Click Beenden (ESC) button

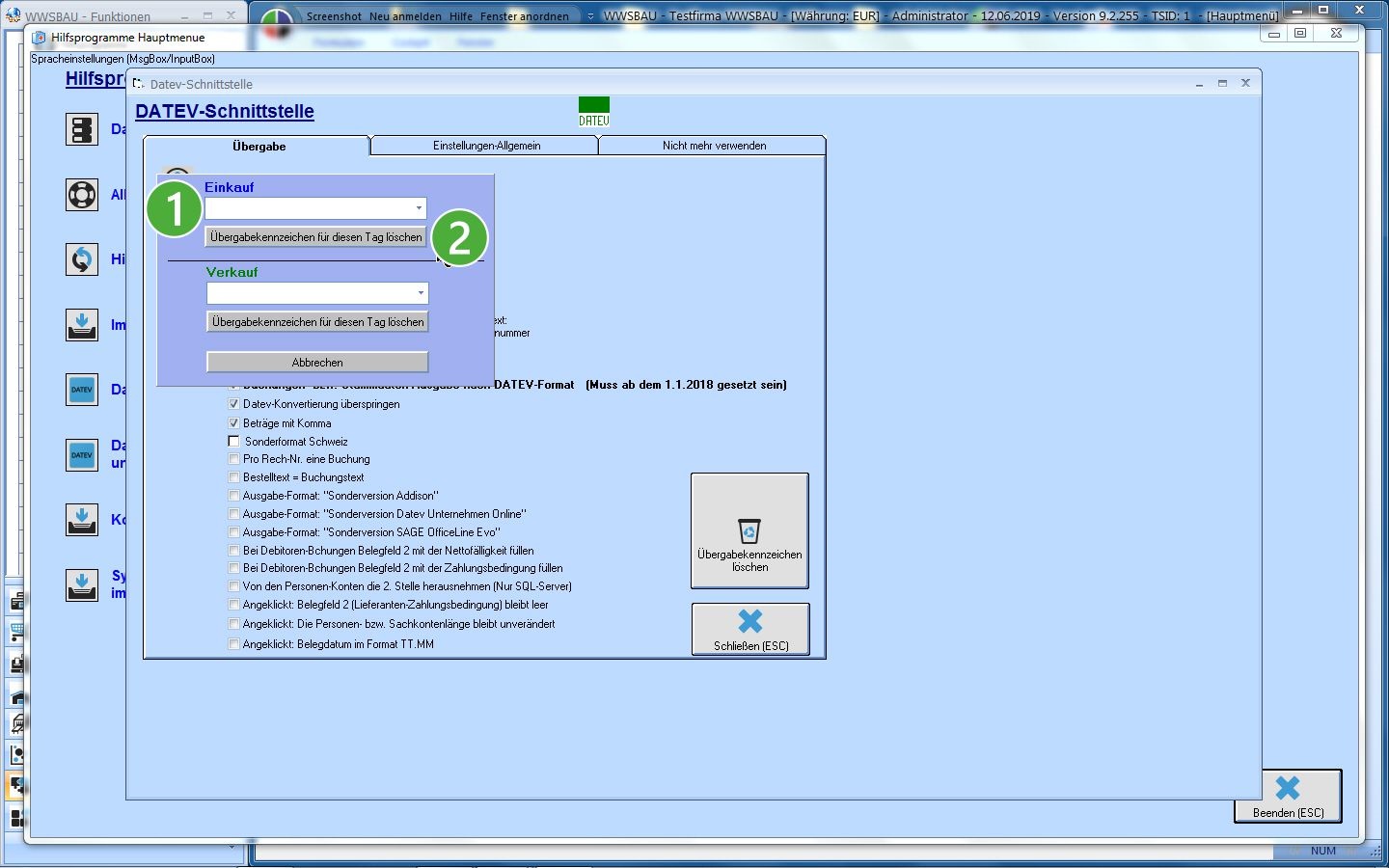click(x=1288, y=797)
